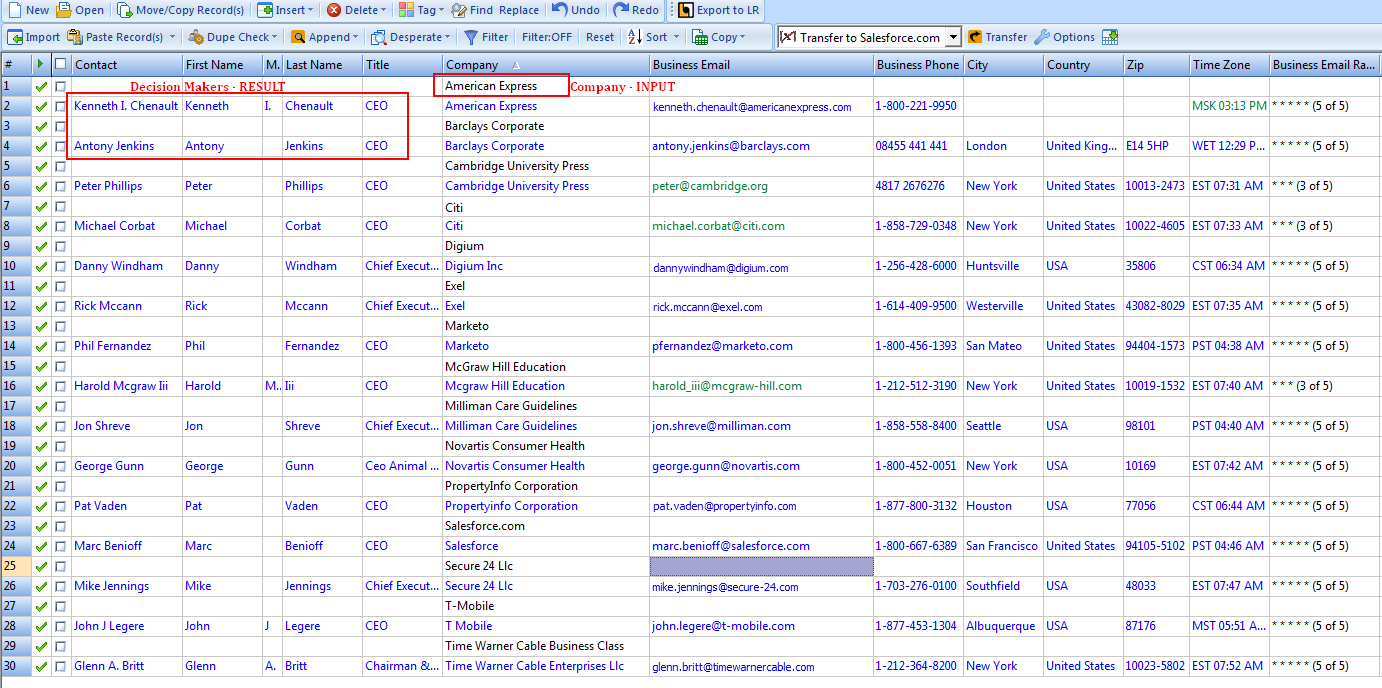The image size is (1382, 688).
Task: Click the Import icon
Action: tap(16, 37)
